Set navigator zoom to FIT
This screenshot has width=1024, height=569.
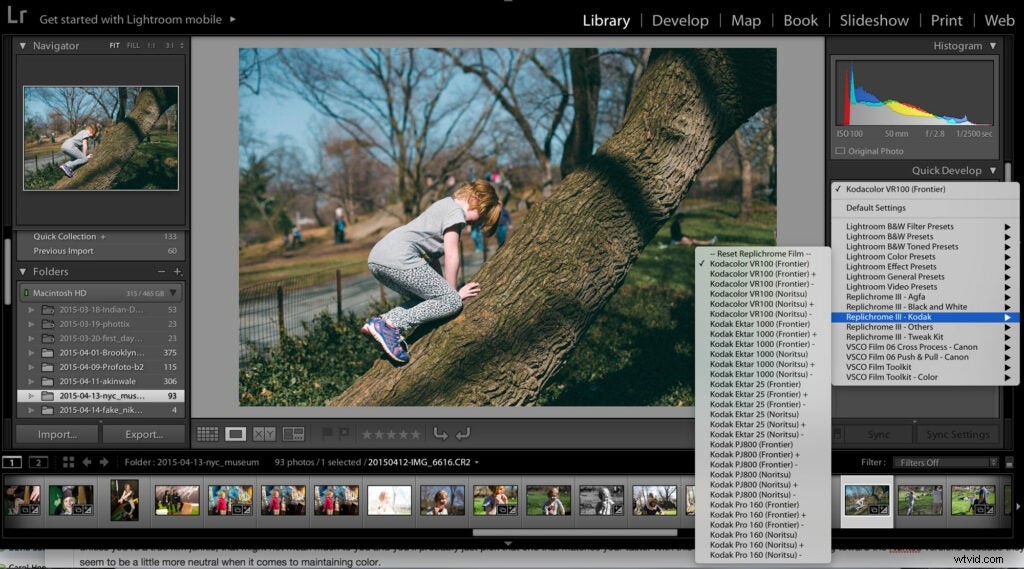coord(114,46)
